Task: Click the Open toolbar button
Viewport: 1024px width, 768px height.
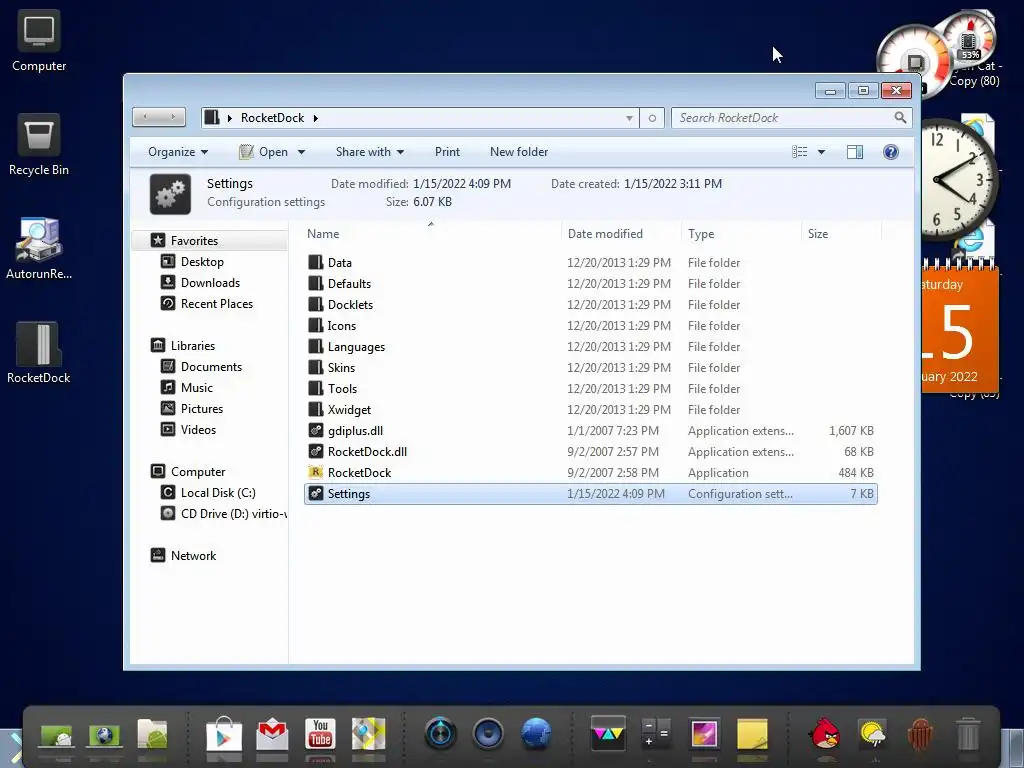Action: coord(264,152)
